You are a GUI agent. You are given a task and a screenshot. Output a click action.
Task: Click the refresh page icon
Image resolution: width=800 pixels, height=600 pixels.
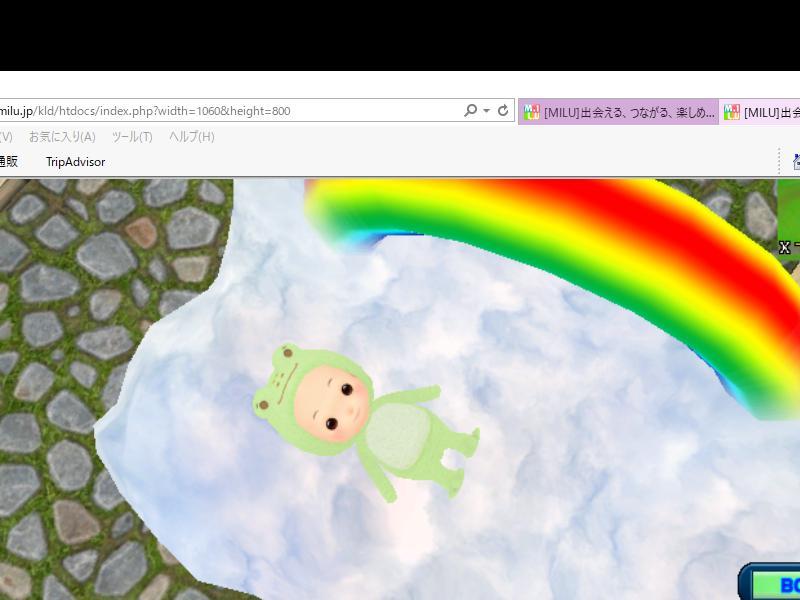pos(503,111)
